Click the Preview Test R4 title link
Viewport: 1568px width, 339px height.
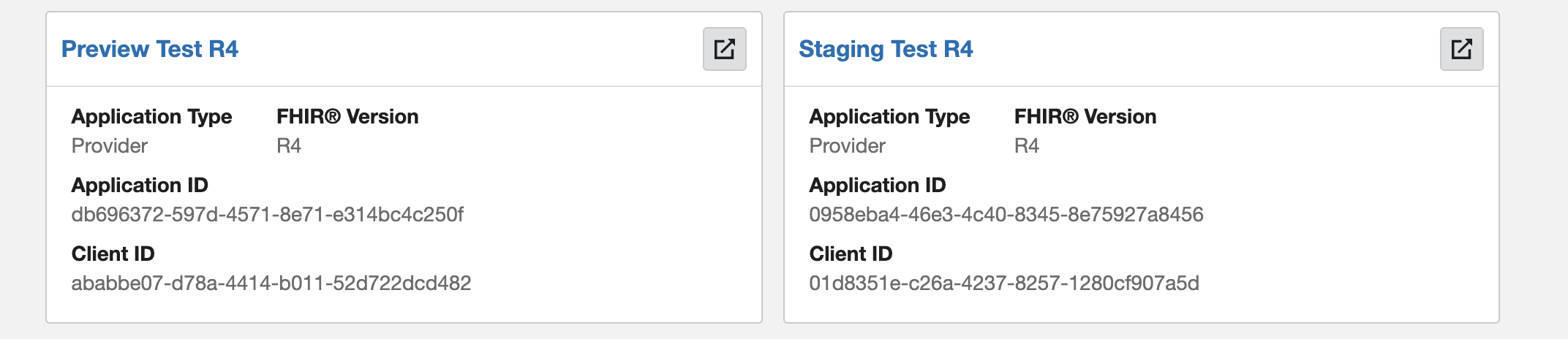click(x=150, y=49)
